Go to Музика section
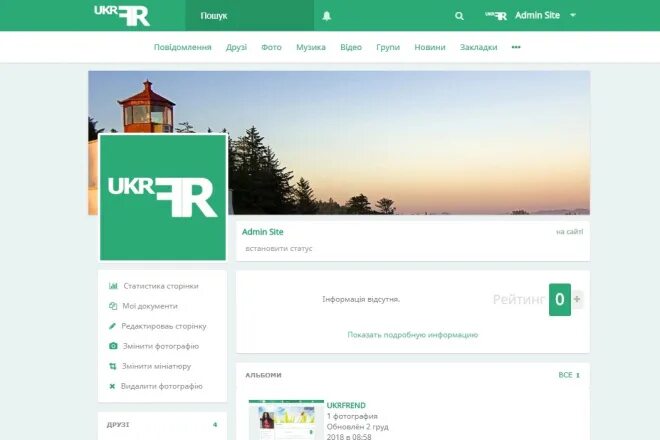This screenshot has height=440, width=660. 311,47
